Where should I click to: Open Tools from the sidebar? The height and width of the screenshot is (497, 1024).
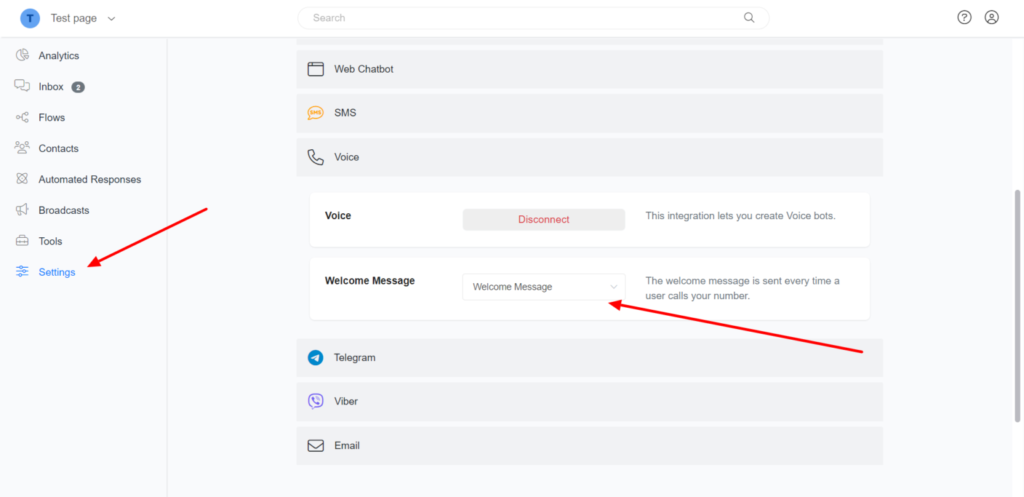point(50,241)
